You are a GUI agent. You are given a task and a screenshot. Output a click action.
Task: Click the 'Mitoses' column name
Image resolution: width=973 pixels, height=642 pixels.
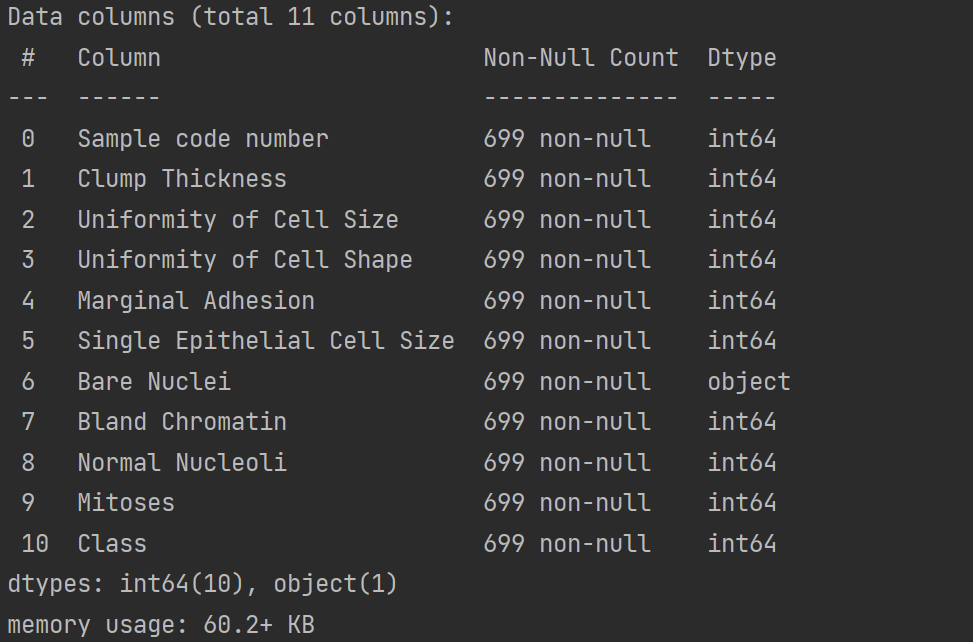click(x=126, y=502)
